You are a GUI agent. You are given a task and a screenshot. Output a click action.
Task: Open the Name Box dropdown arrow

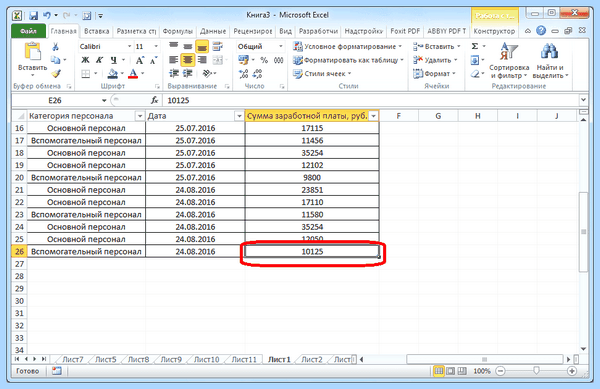104,101
